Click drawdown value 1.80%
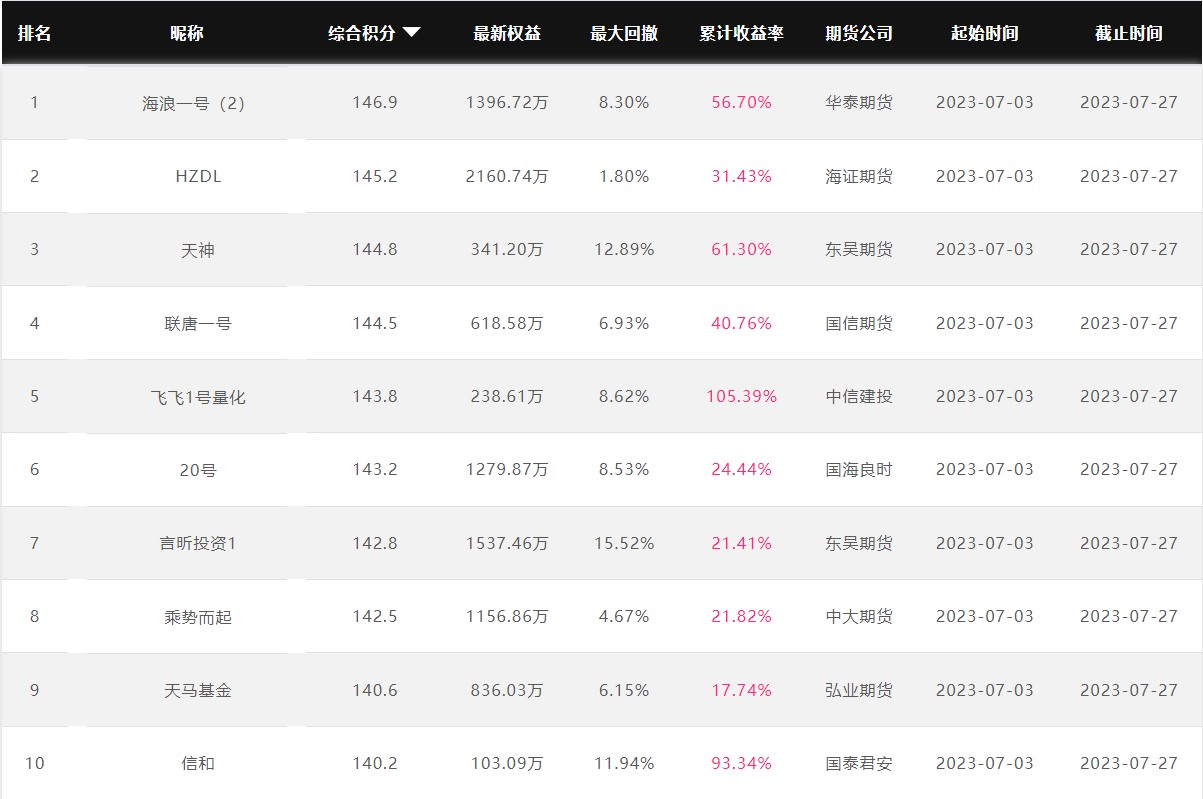Image resolution: width=1203 pixels, height=799 pixels. (x=624, y=176)
